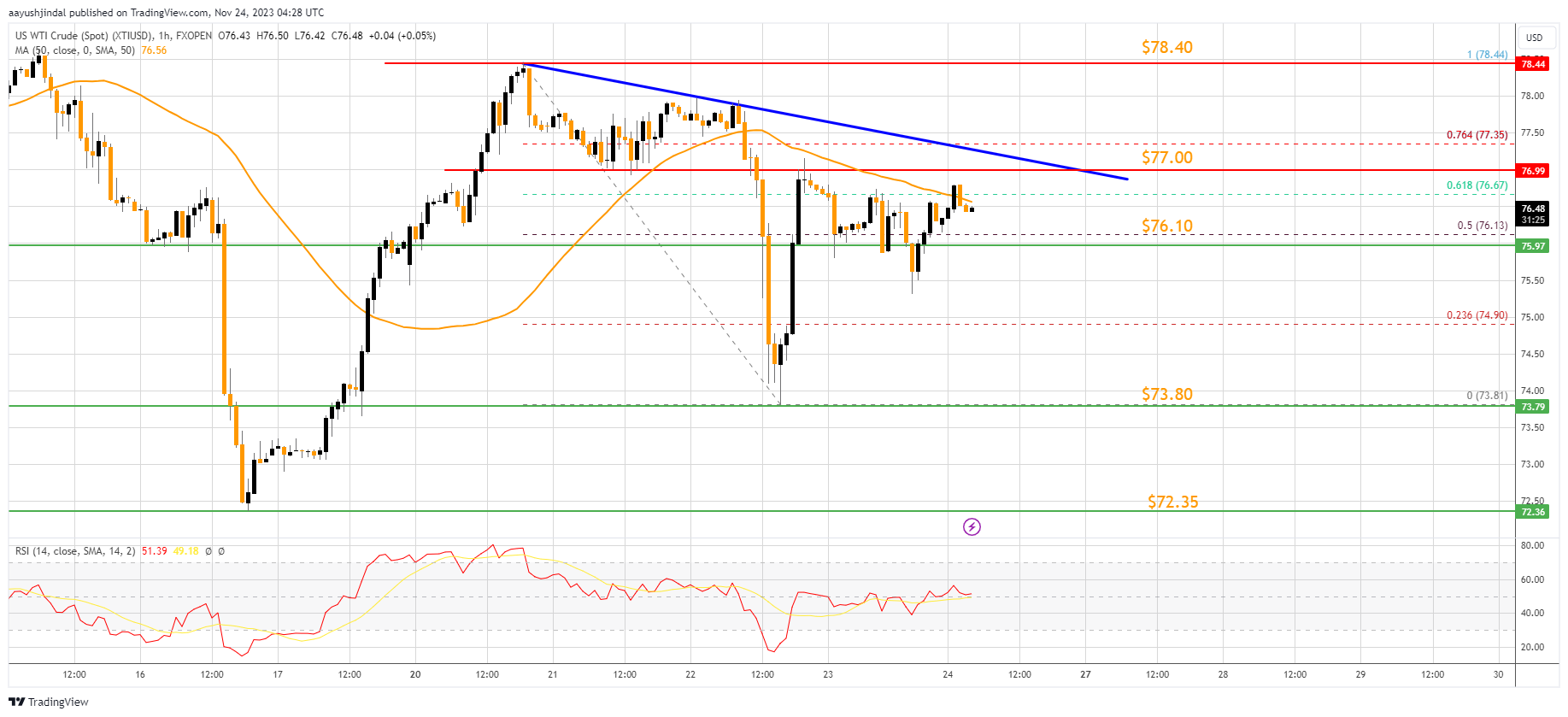Click the 0.5 (76.13) Fibonacci label

tap(1483, 226)
